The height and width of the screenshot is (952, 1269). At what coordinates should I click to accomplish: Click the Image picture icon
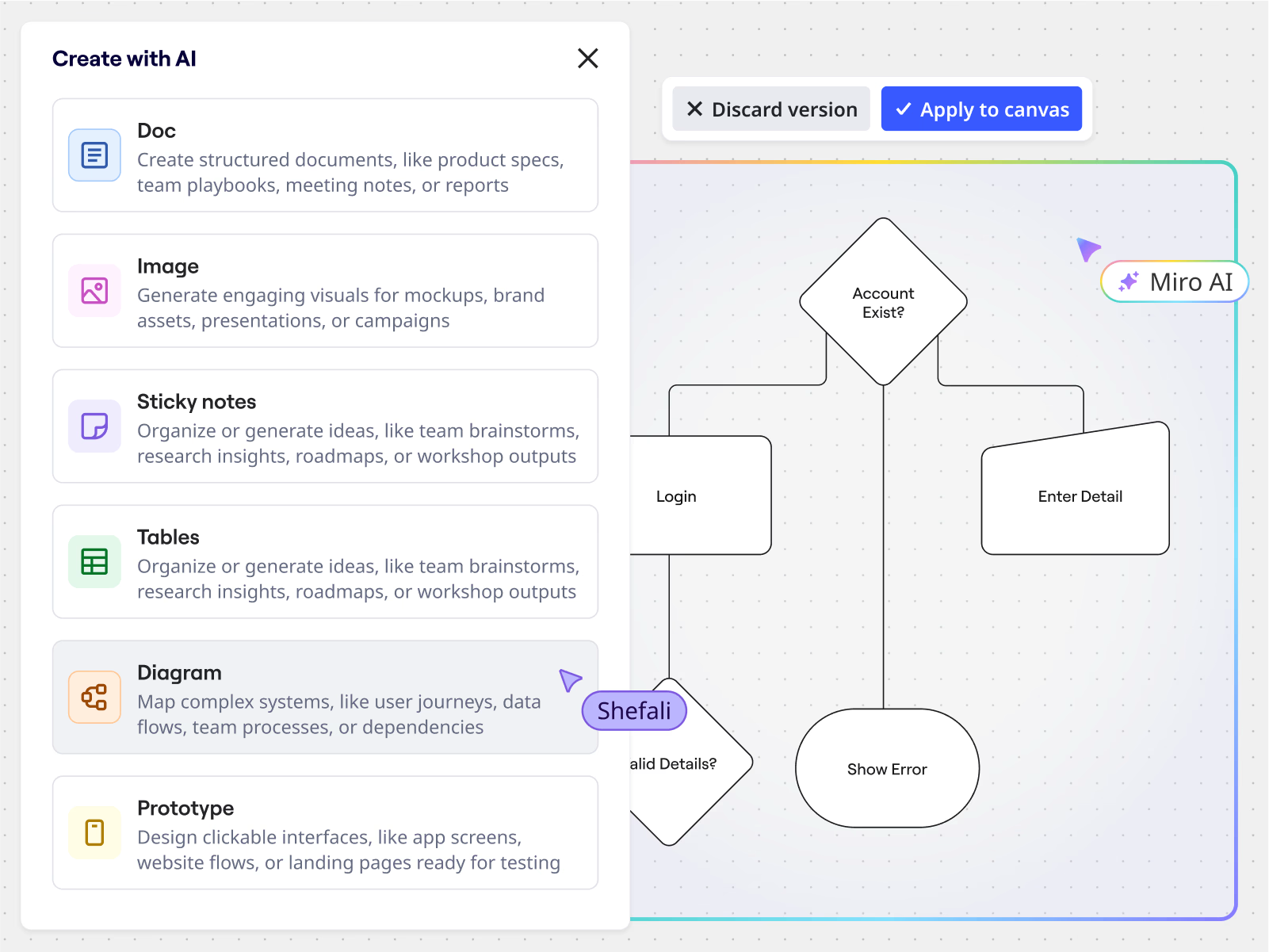click(94, 291)
